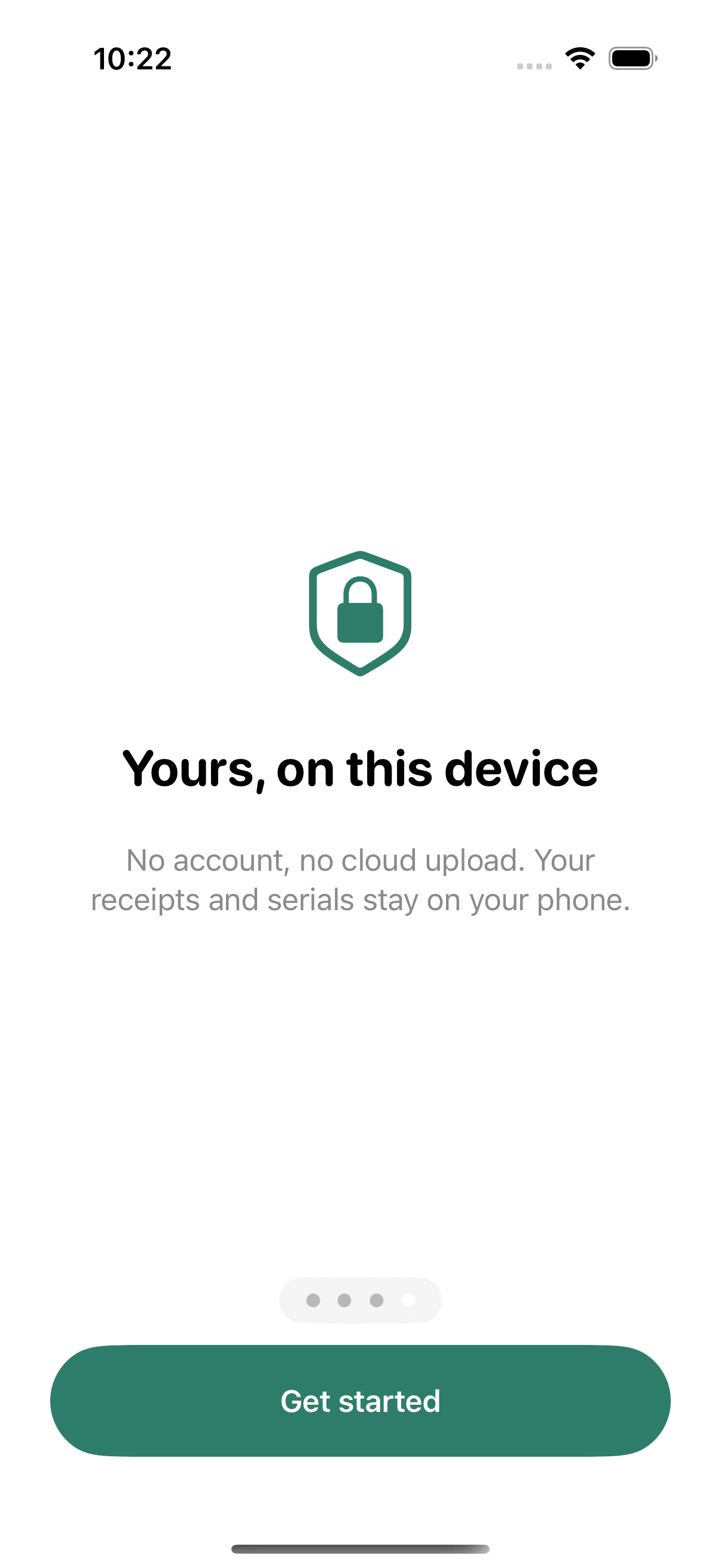Jump to the first onboarding page dot

[313, 1300]
